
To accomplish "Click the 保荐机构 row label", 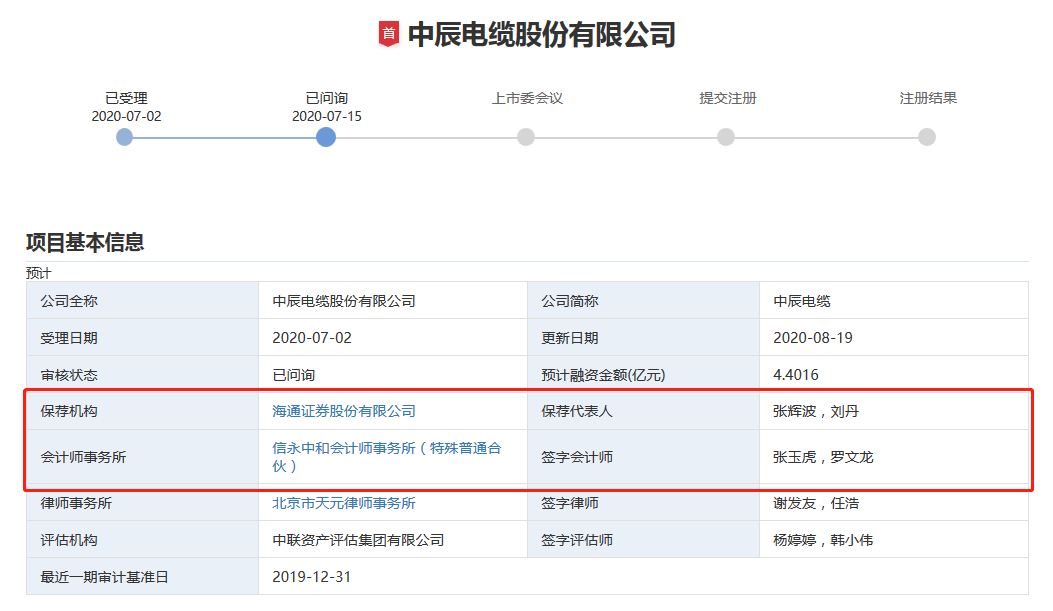I will click(68, 411).
